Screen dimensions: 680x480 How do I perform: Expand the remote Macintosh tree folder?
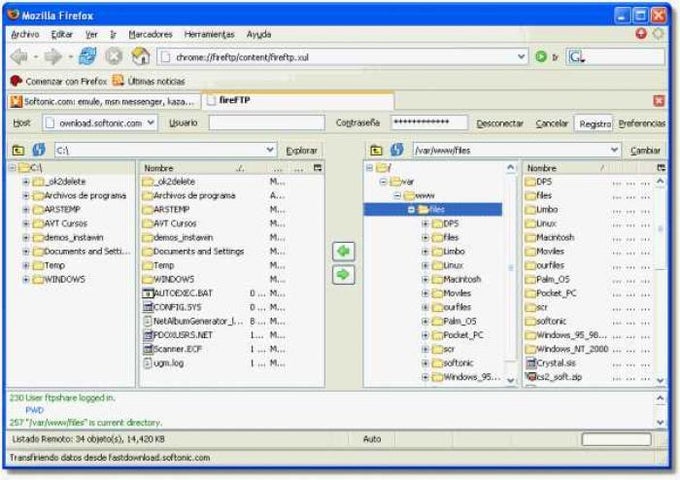coord(425,279)
